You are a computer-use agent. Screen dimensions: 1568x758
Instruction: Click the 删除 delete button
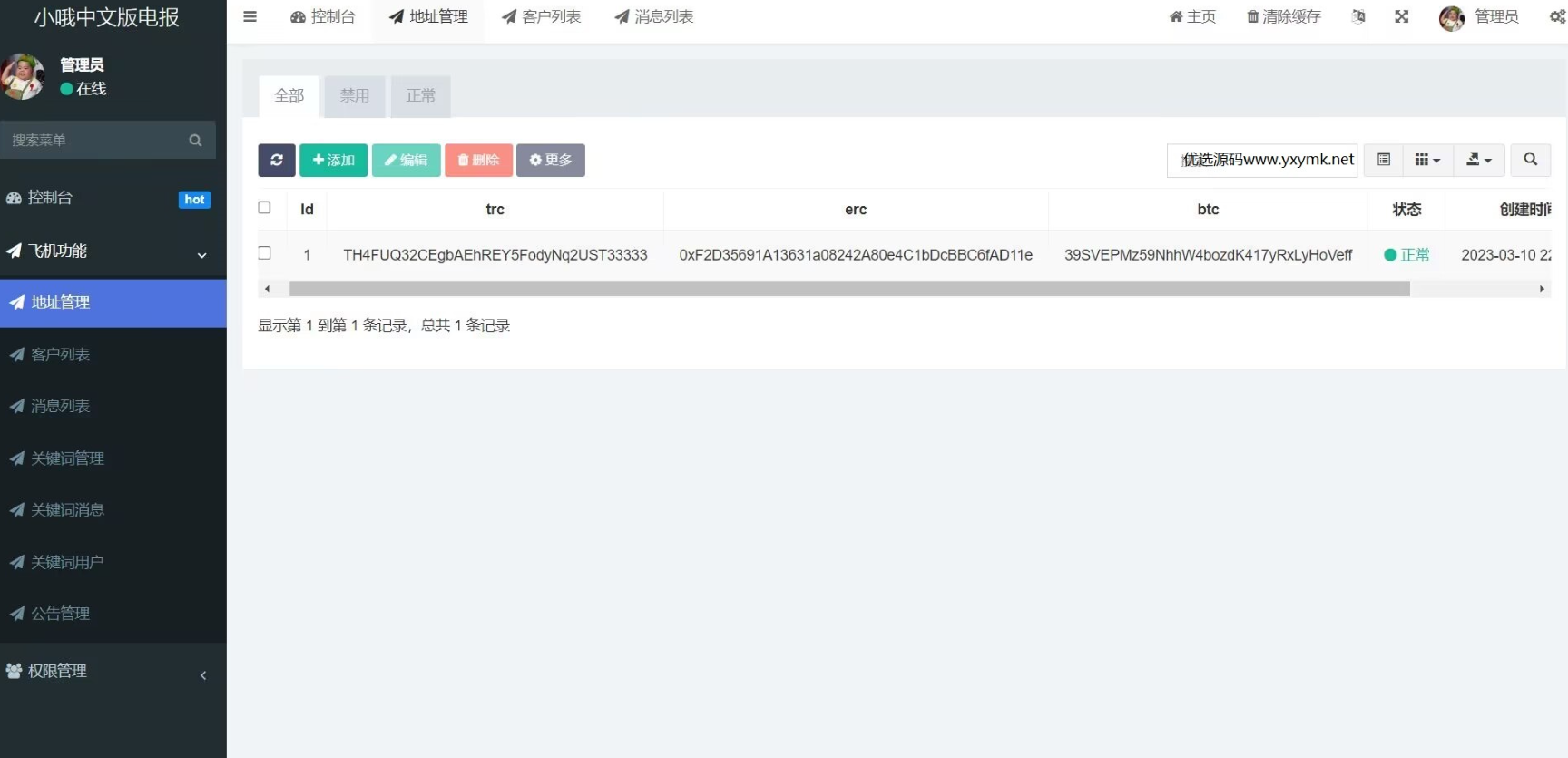tap(479, 161)
